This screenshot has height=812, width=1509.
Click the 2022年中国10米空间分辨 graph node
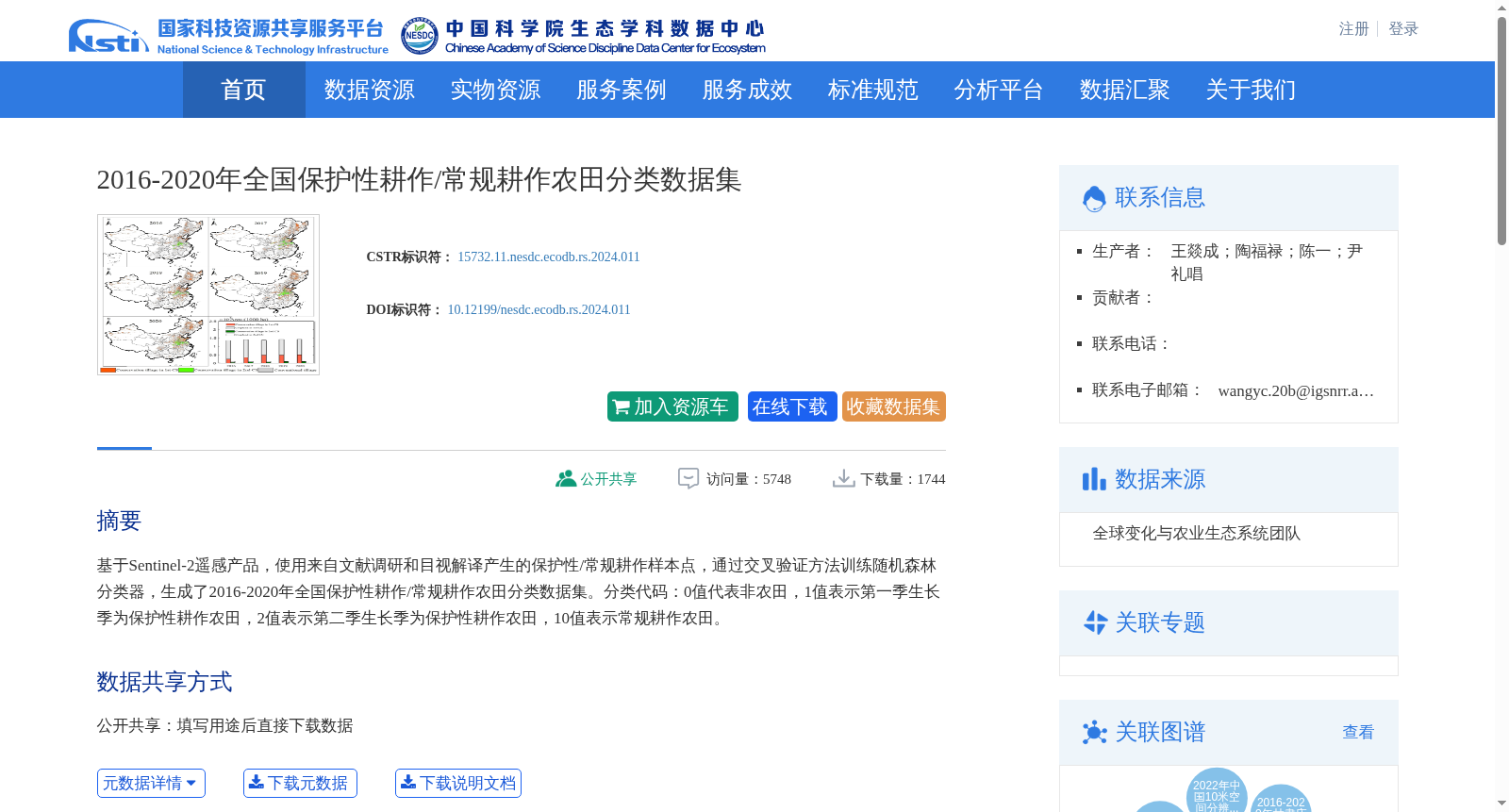[1217, 792]
